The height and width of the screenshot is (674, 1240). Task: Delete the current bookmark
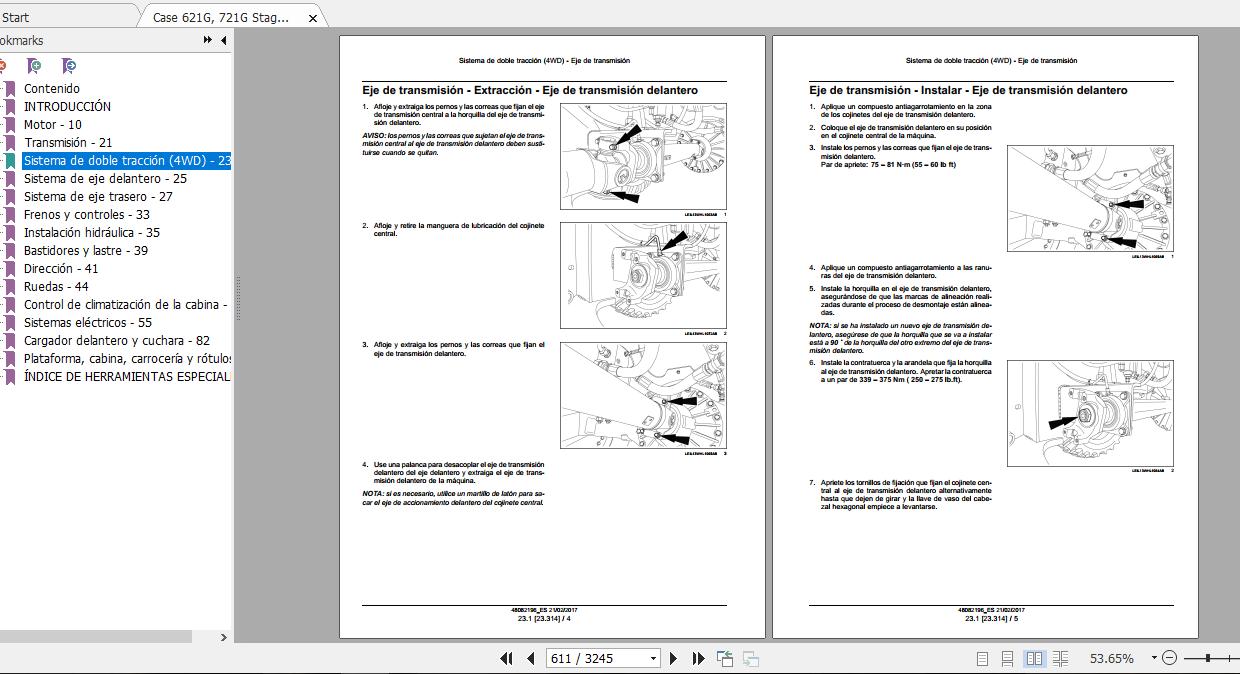5,66
